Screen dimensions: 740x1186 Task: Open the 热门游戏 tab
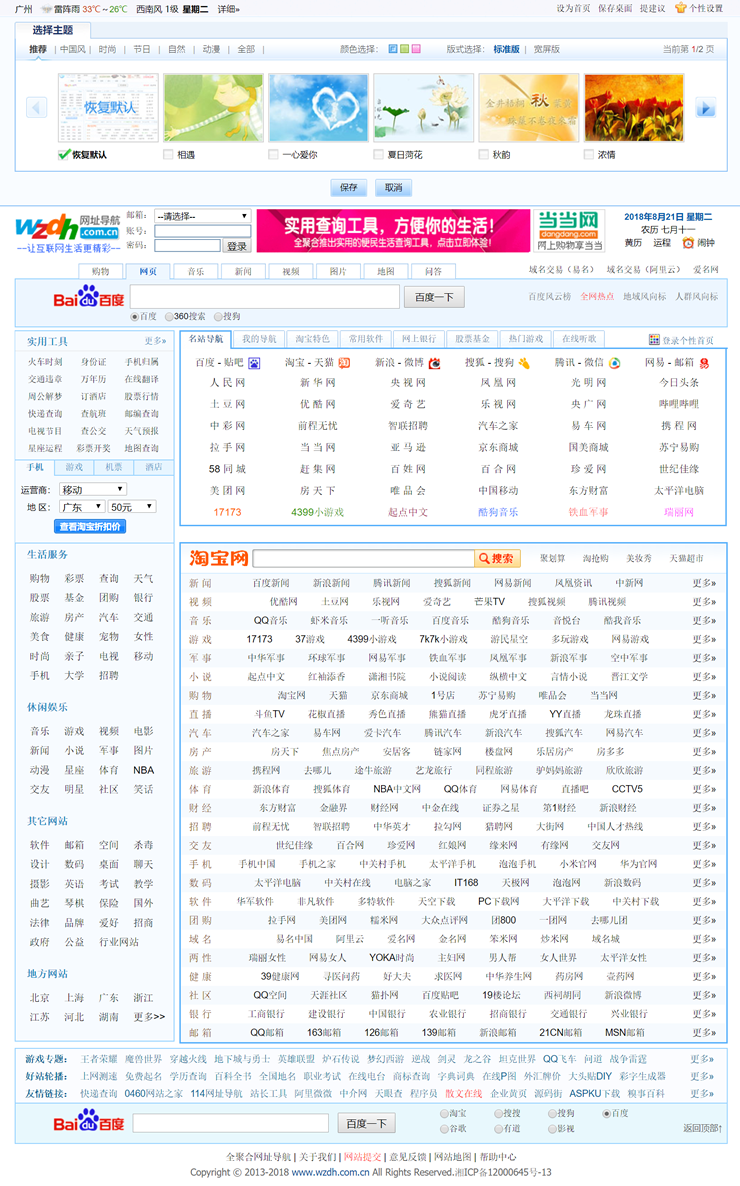526,339
